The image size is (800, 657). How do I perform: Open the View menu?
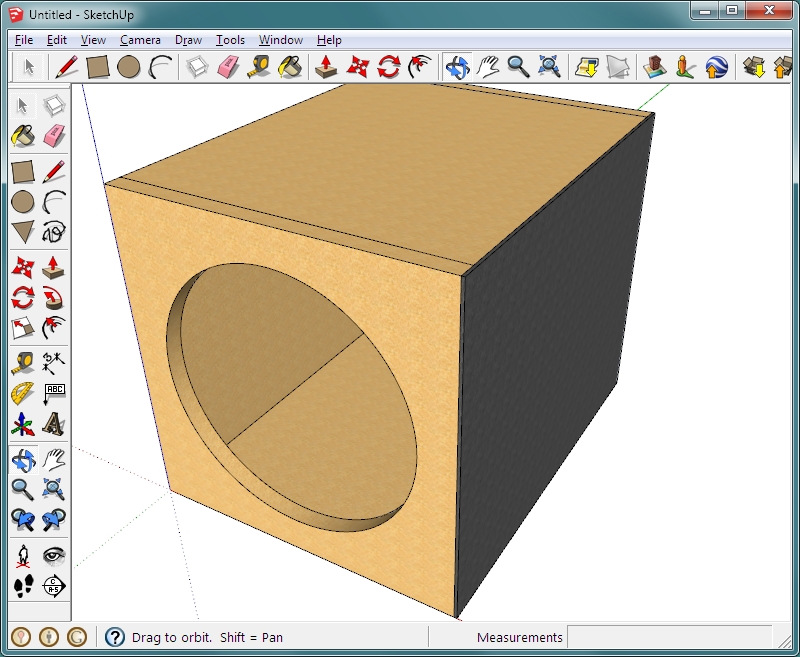[93, 40]
